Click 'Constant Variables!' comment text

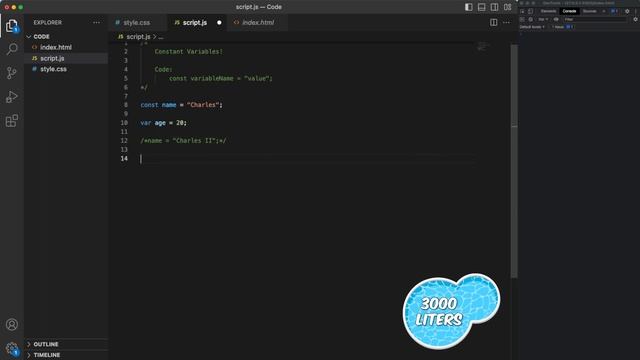[x=189, y=52]
